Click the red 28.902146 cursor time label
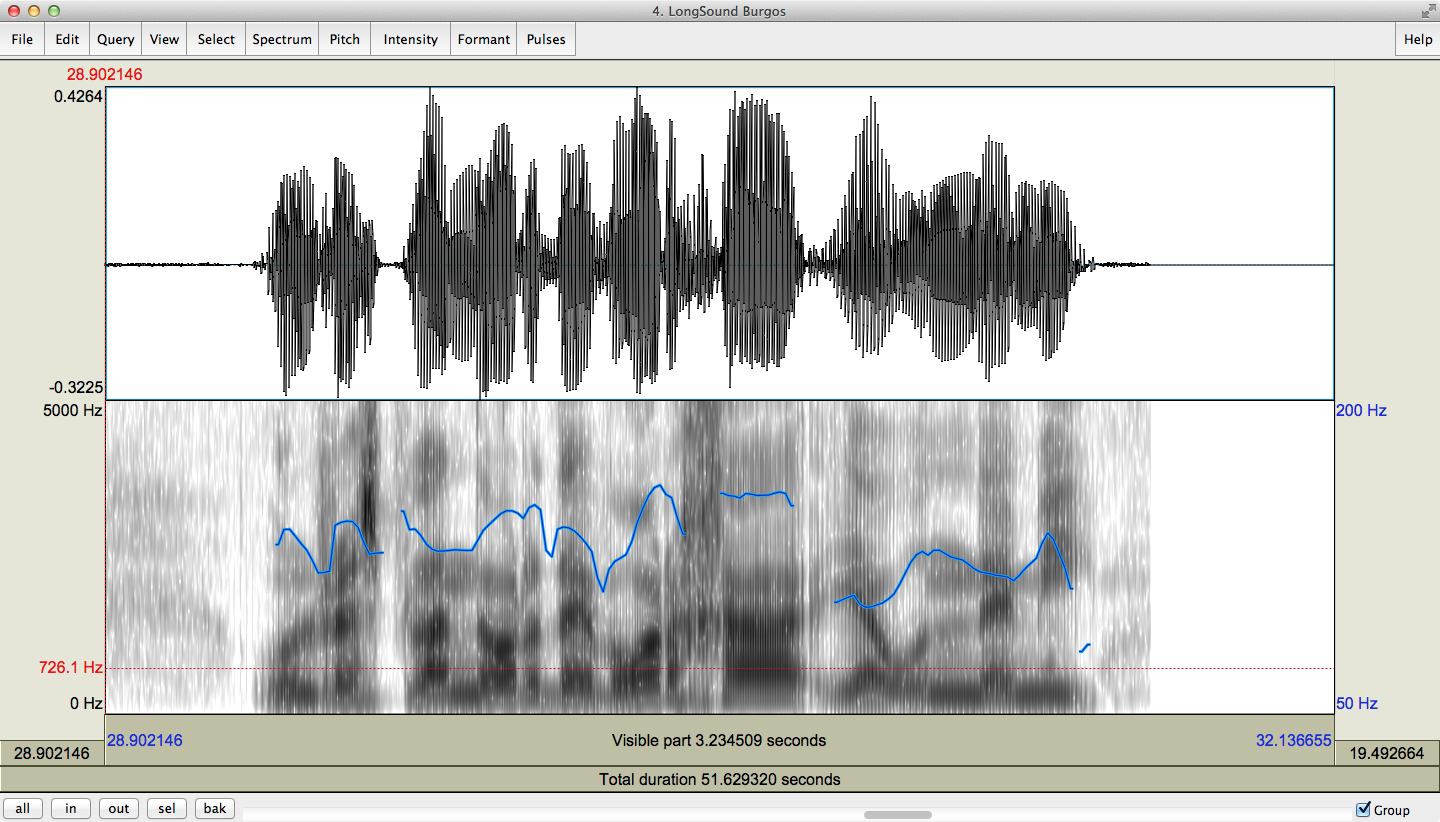 [104, 74]
